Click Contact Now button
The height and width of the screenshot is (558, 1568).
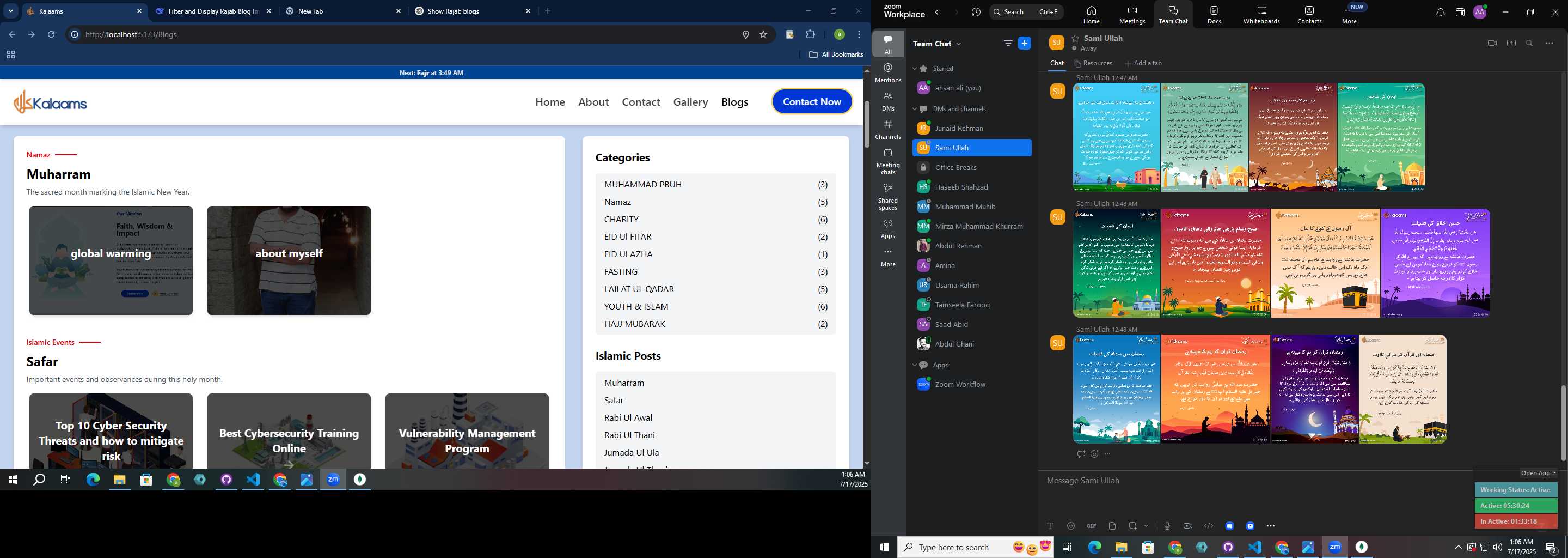[812, 102]
